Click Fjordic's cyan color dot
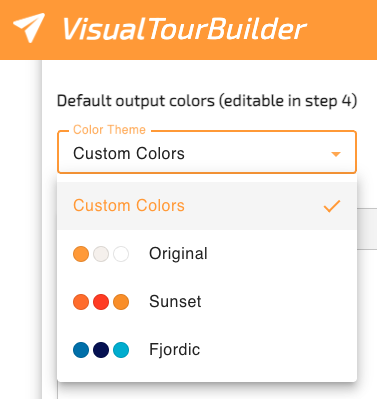The width and height of the screenshot is (377, 399). pyautogui.click(x=121, y=350)
